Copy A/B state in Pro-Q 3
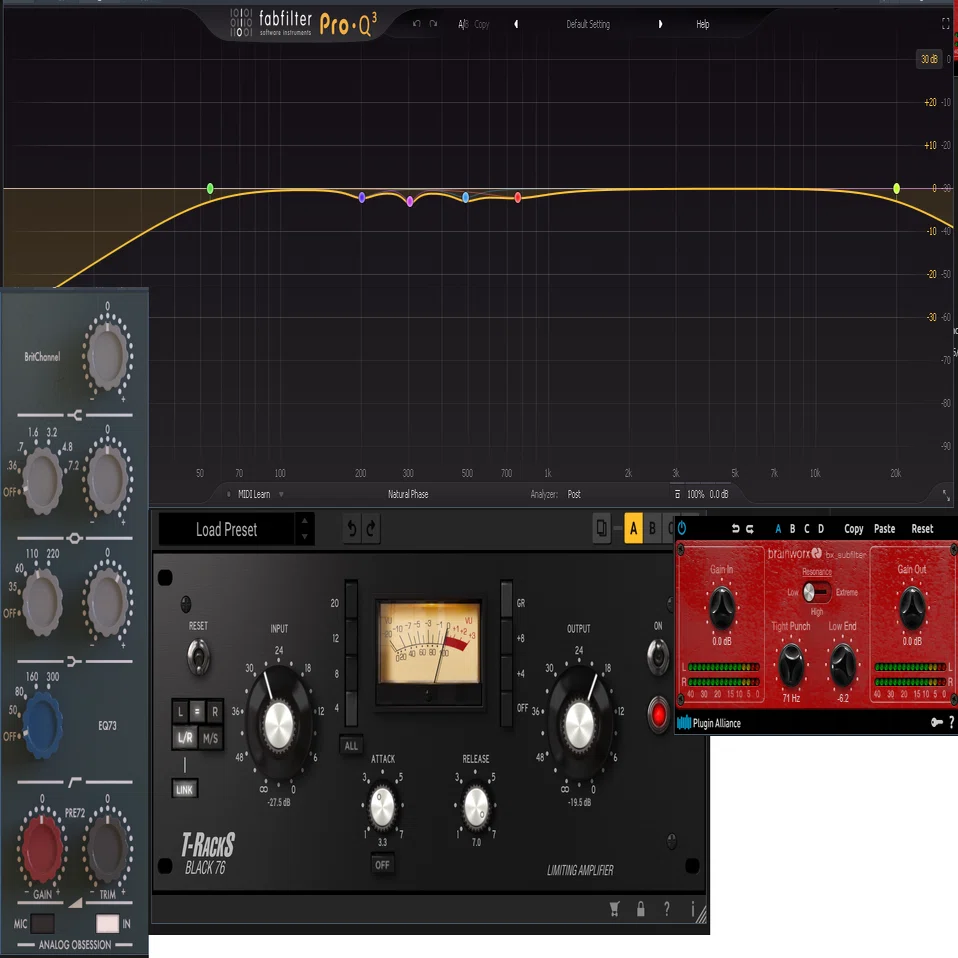The image size is (958, 958). tap(481, 24)
